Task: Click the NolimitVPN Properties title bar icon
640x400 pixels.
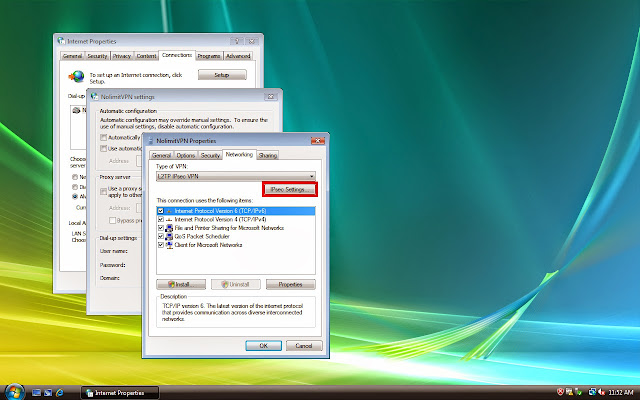Action: click(x=150, y=140)
